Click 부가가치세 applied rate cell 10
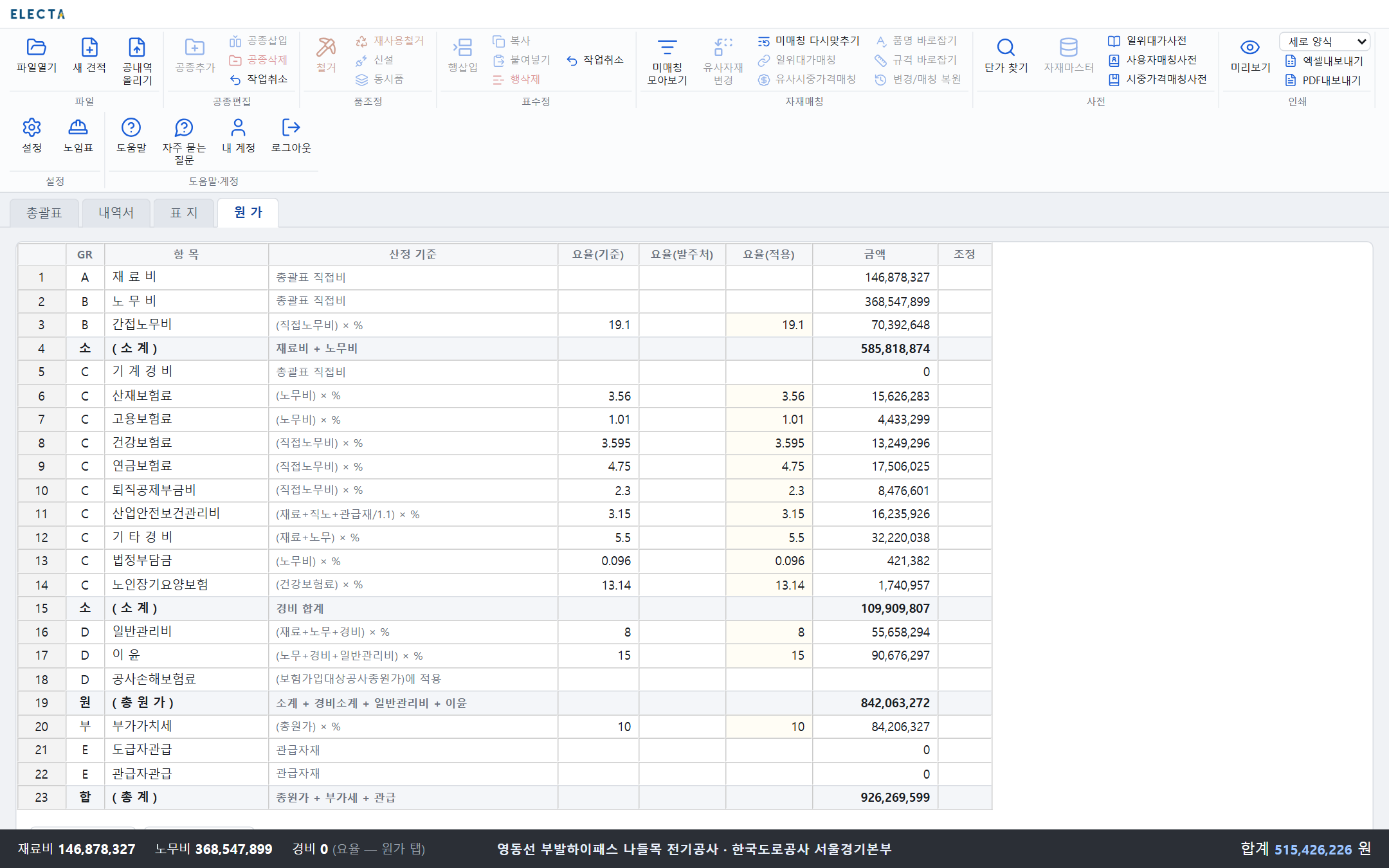 (x=768, y=727)
